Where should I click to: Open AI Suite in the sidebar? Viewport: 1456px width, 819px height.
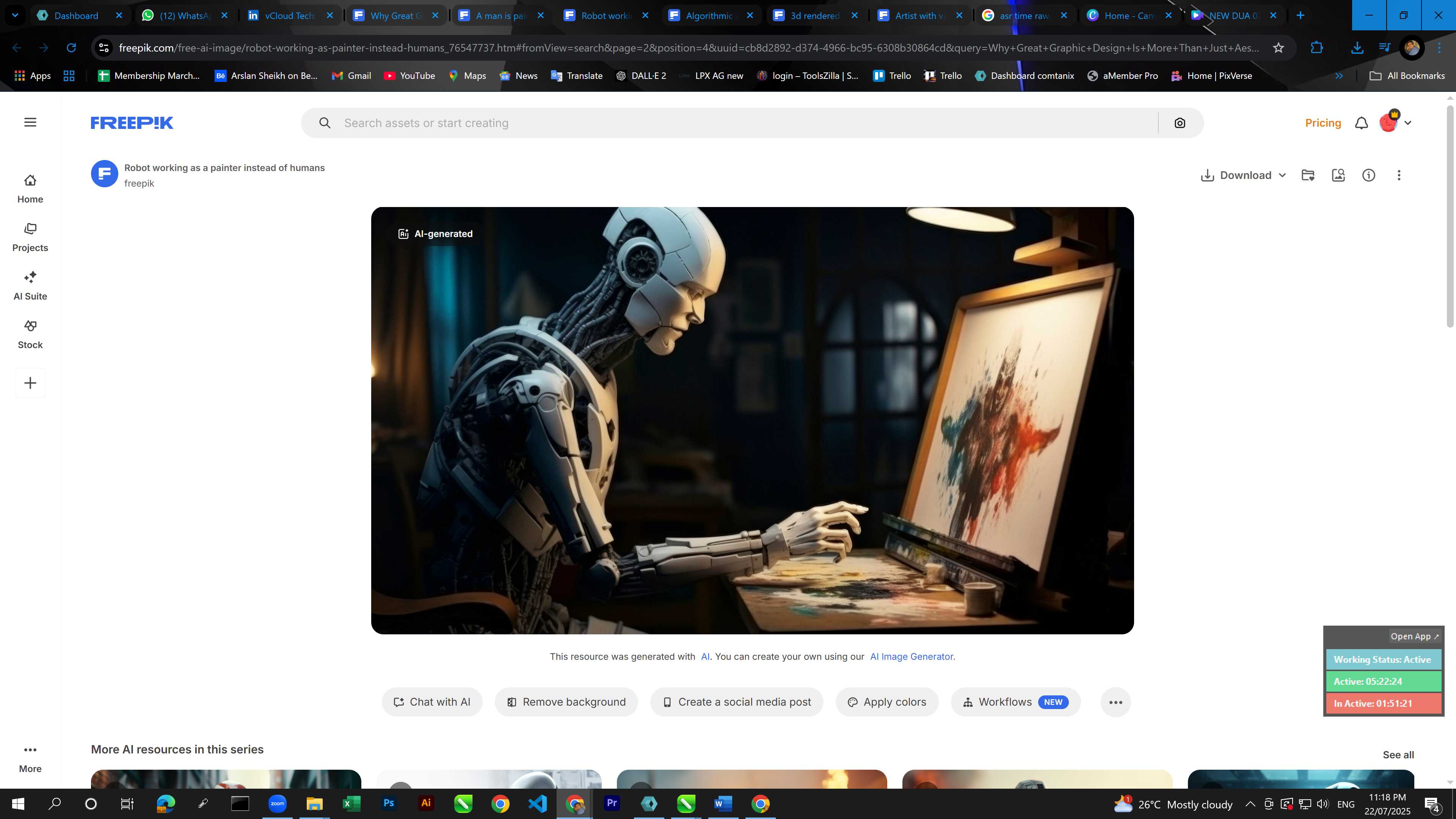pyautogui.click(x=30, y=286)
